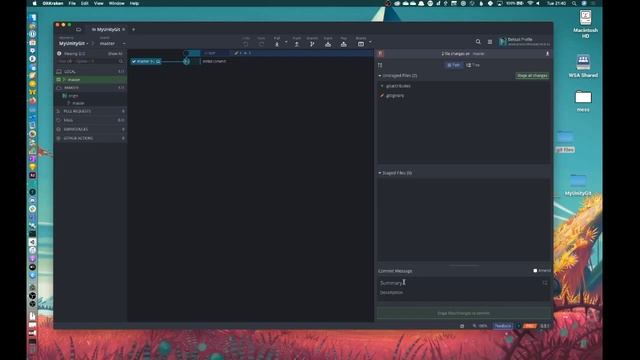Select the MyUnityGit tab
This screenshot has height=360, width=640.
(x=107, y=29)
